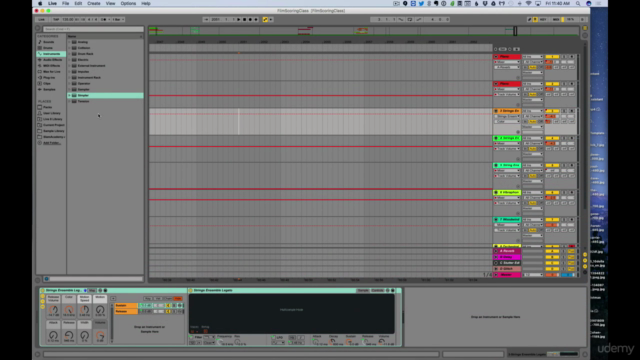
Task: Open the Plug-ins browser category
Action: coord(49,78)
